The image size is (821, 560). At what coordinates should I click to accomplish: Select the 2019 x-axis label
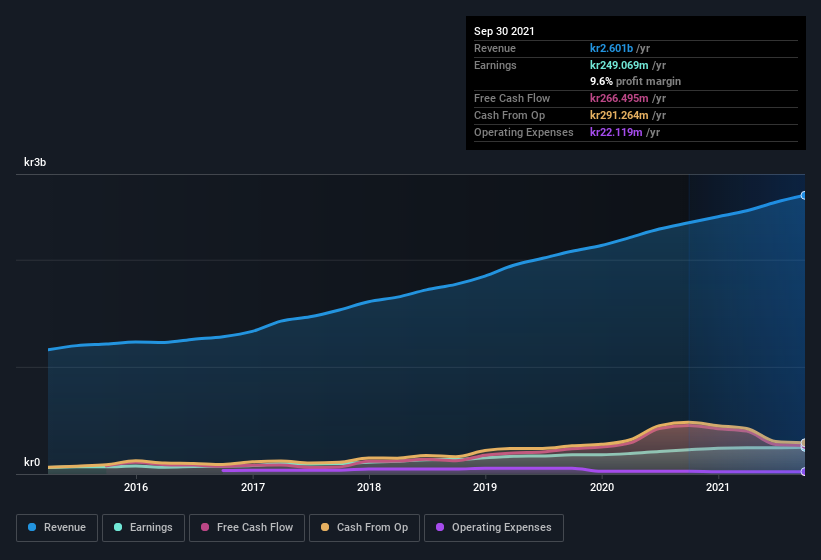pos(485,487)
